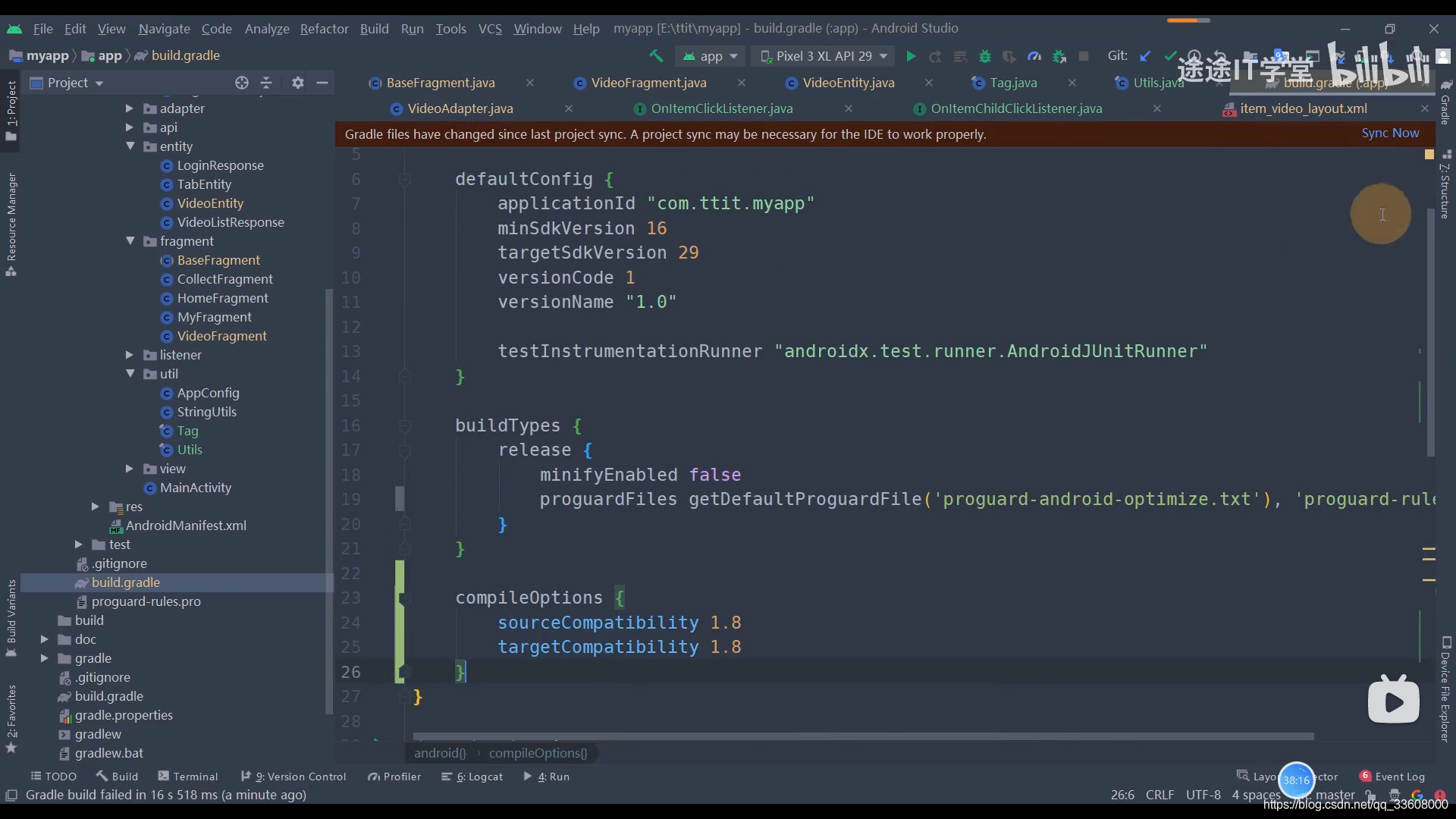Click the Project tree vertical scrollbar
This screenshot has height=819, width=1456.
328,500
